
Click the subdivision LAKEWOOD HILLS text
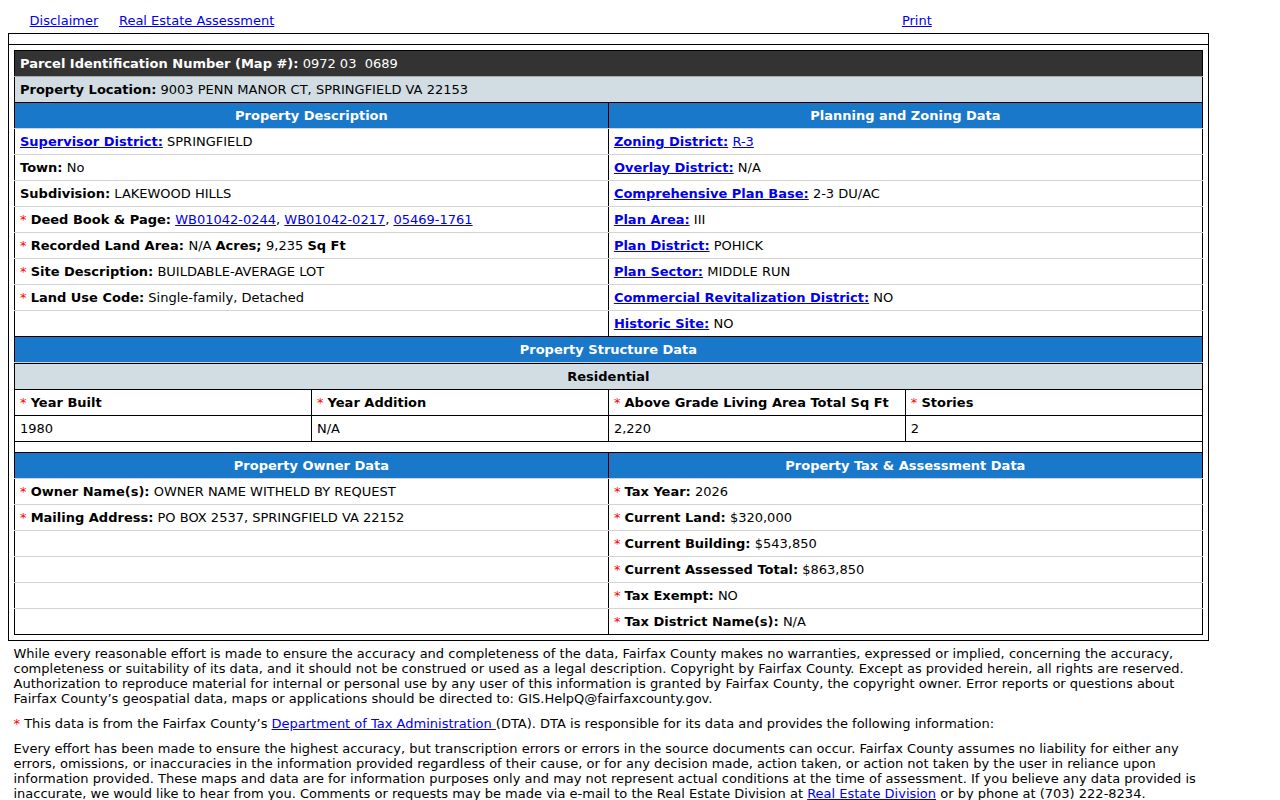[x=172, y=193]
